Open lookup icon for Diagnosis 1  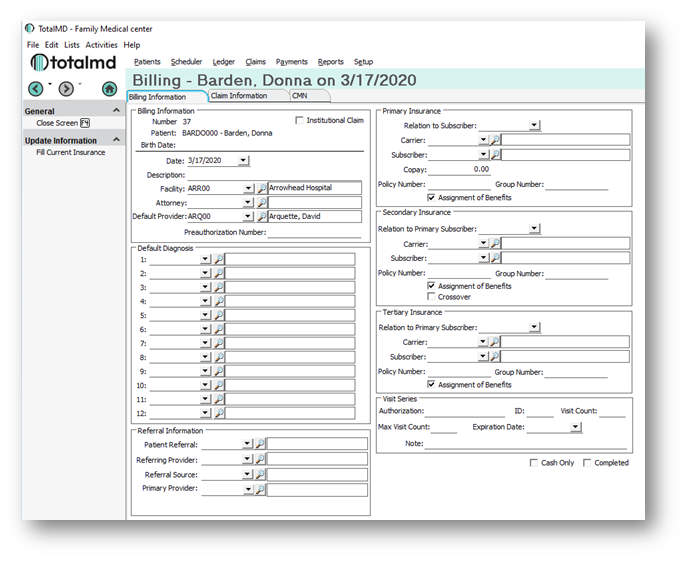[x=219, y=259]
